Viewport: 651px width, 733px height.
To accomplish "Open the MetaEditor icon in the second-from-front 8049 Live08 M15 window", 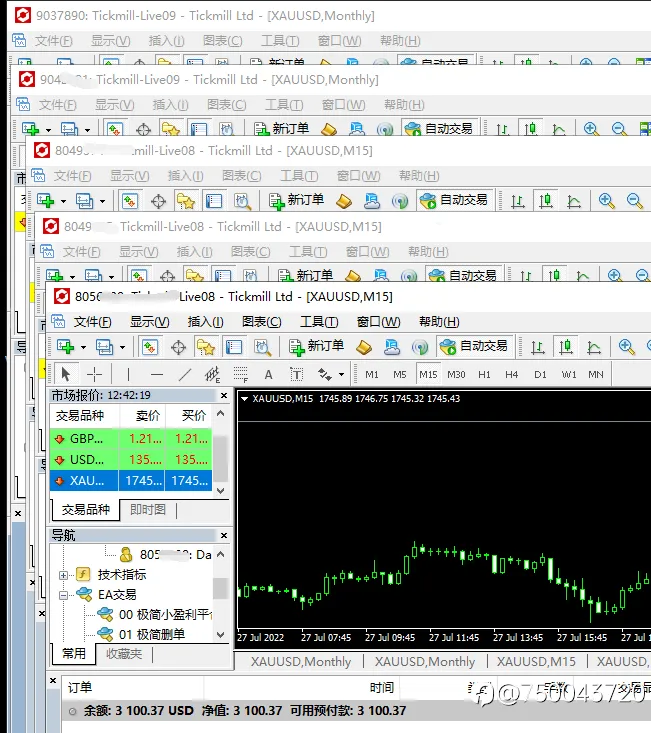I will (353, 276).
